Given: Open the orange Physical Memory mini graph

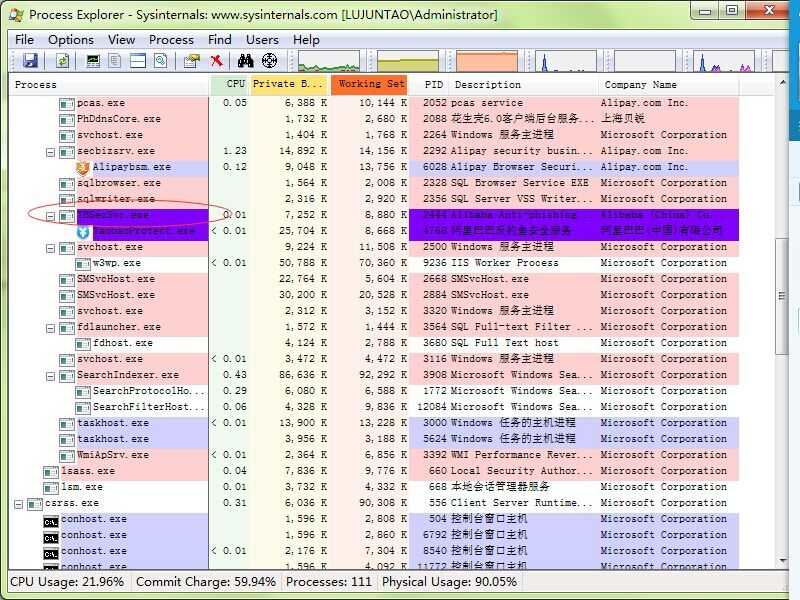Looking at the screenshot, I should point(487,61).
